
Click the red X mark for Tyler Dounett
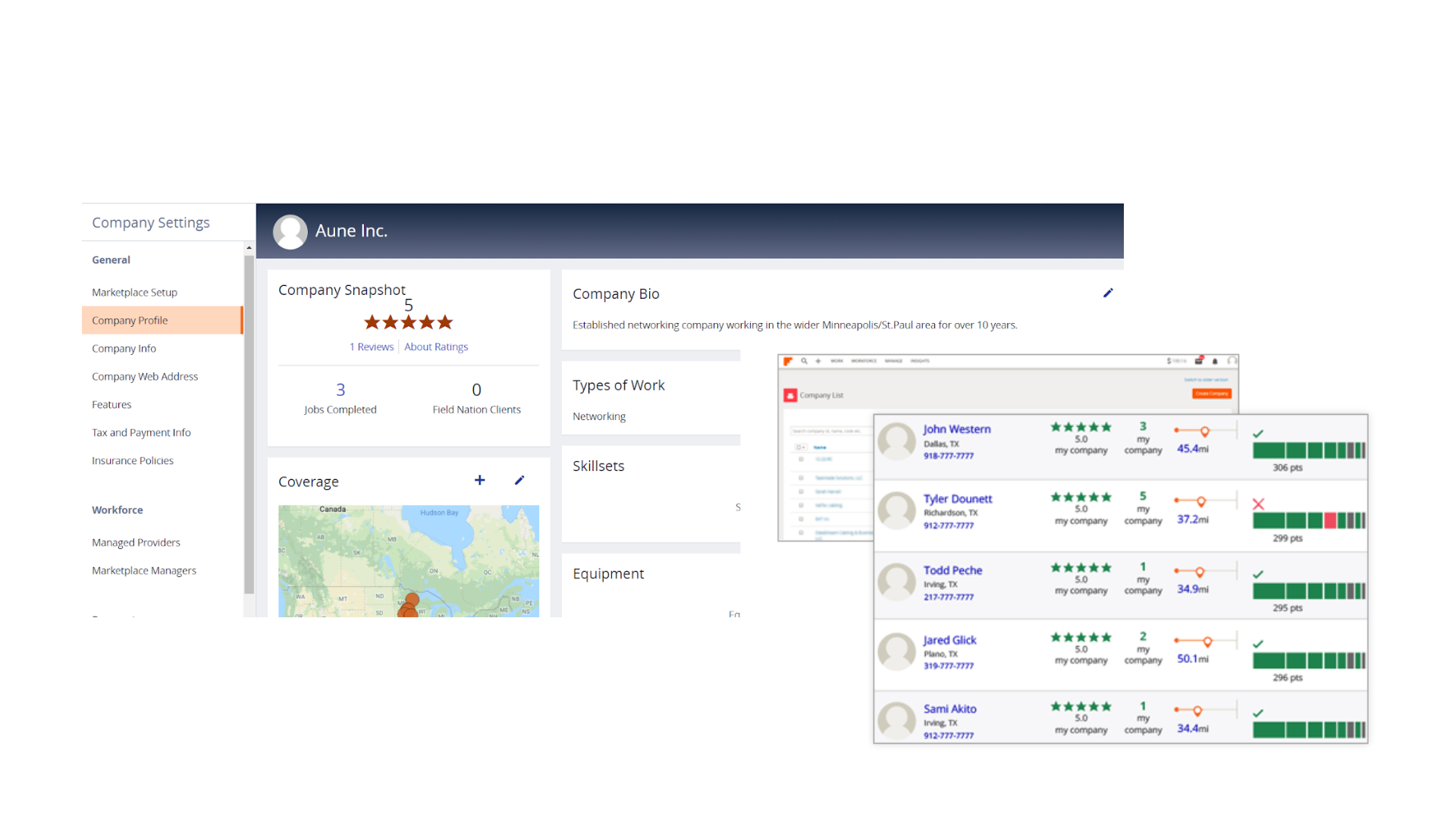click(x=1258, y=504)
